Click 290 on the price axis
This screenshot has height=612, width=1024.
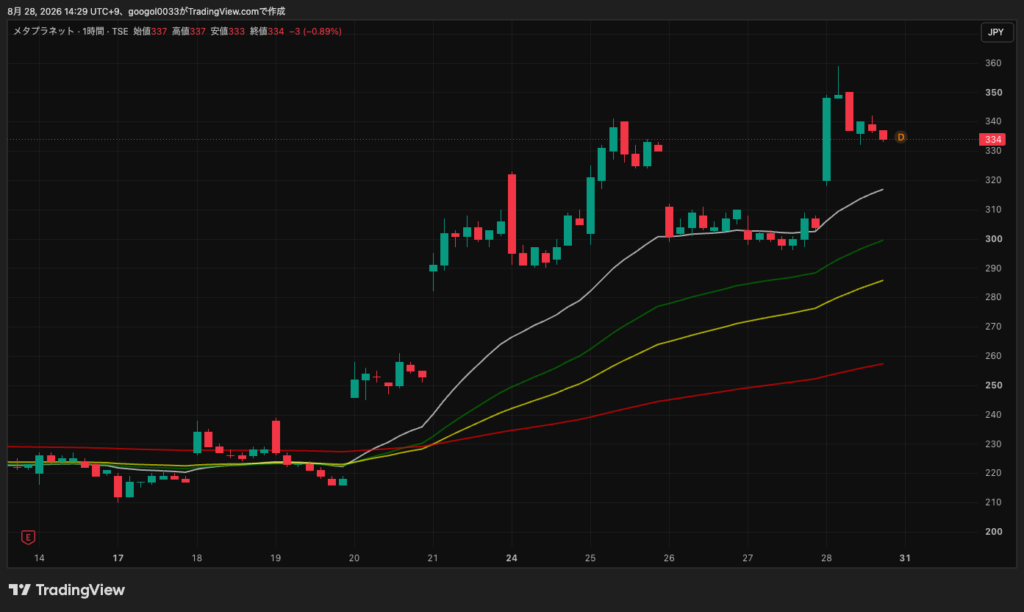click(993, 268)
